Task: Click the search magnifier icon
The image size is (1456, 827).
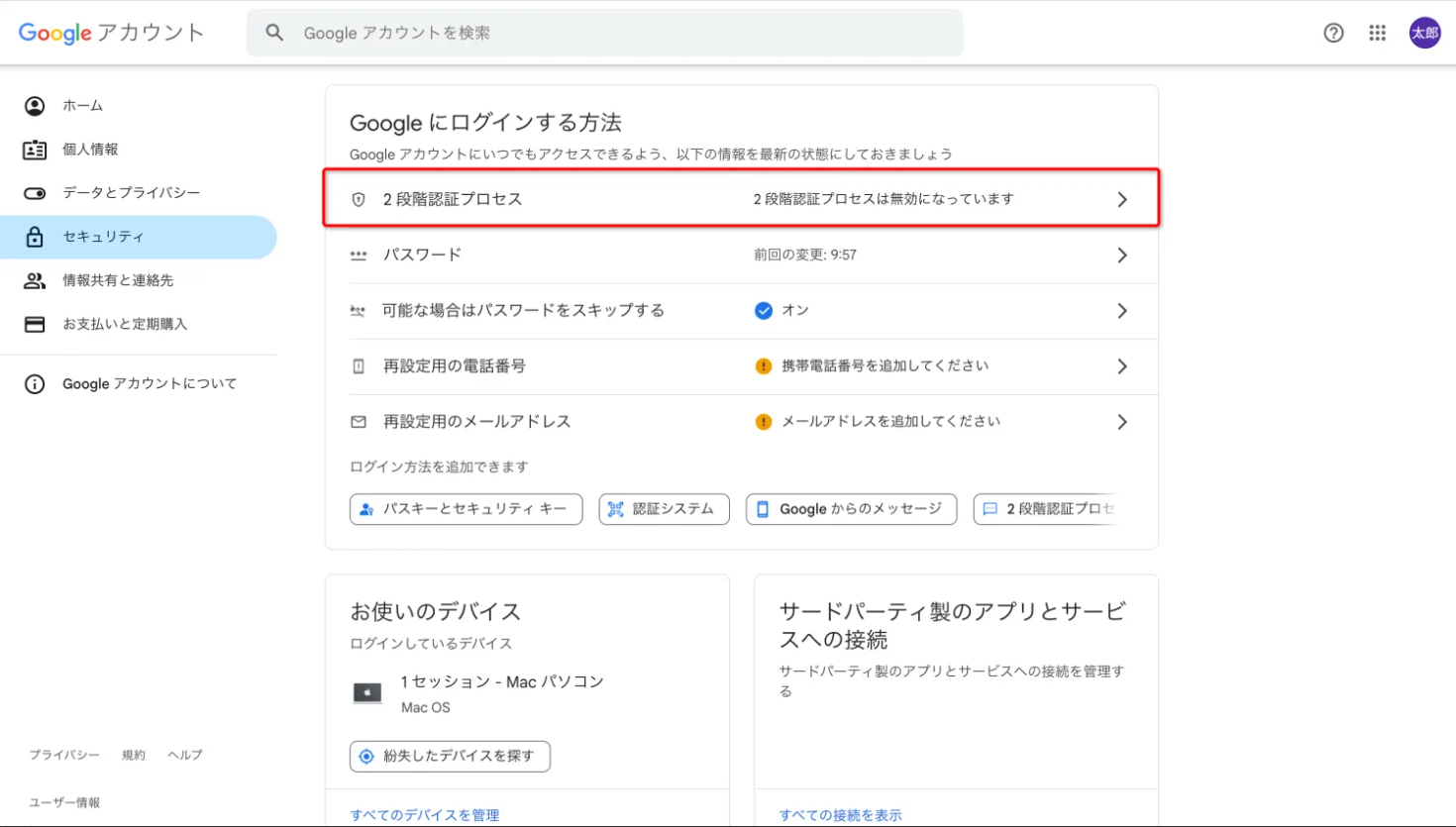Action: (274, 33)
